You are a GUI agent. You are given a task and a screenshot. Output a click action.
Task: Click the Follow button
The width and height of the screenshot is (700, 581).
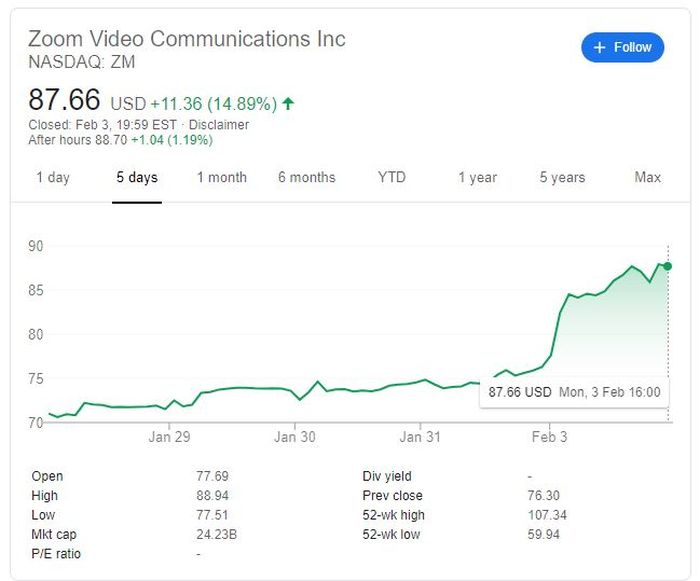pyautogui.click(x=622, y=47)
